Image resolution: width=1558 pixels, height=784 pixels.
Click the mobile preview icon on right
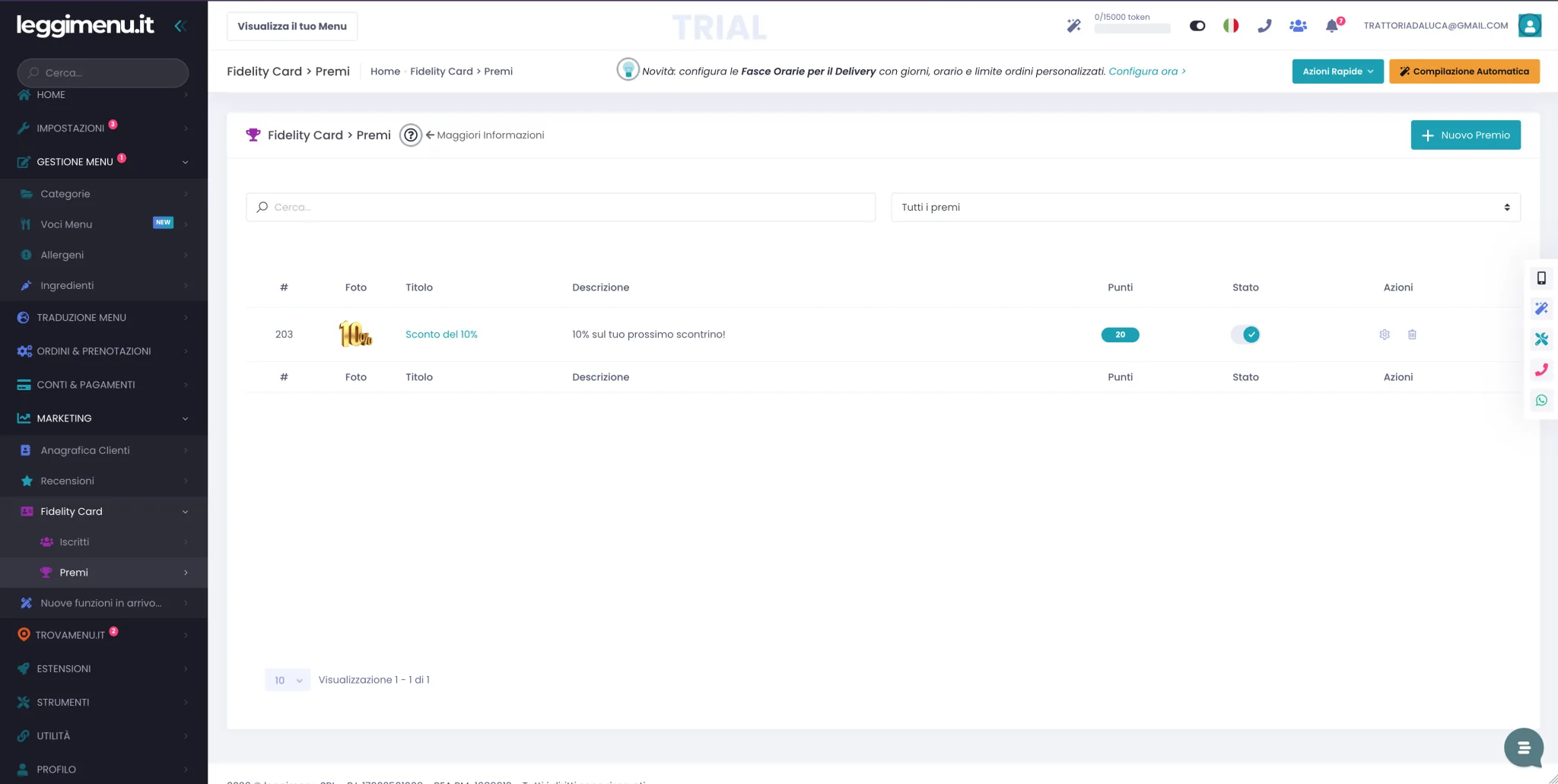[x=1541, y=278]
